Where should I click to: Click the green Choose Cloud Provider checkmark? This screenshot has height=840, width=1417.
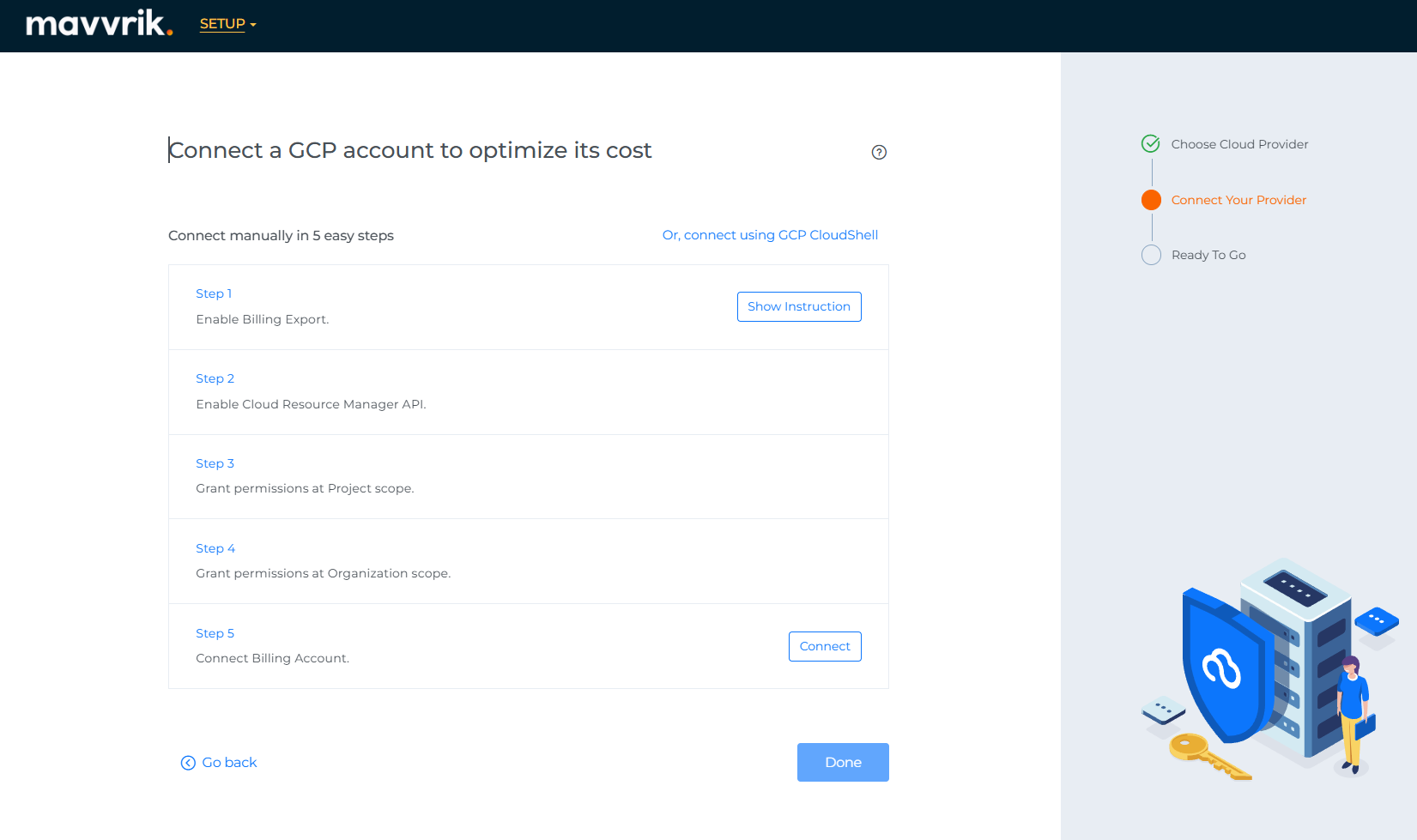pyautogui.click(x=1151, y=144)
